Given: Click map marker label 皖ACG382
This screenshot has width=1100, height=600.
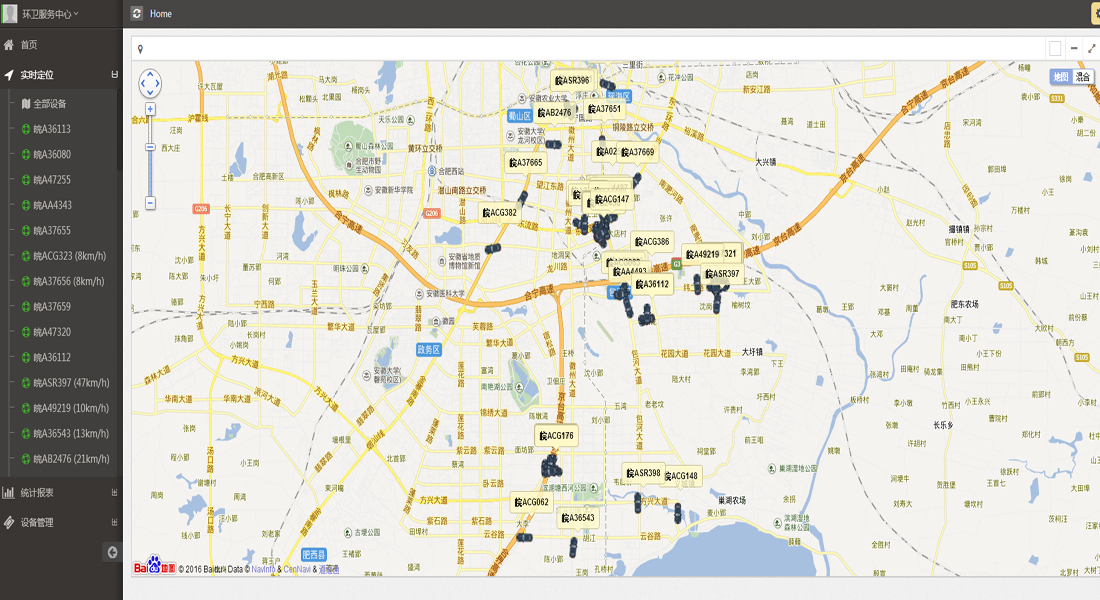Looking at the screenshot, I should [x=499, y=212].
